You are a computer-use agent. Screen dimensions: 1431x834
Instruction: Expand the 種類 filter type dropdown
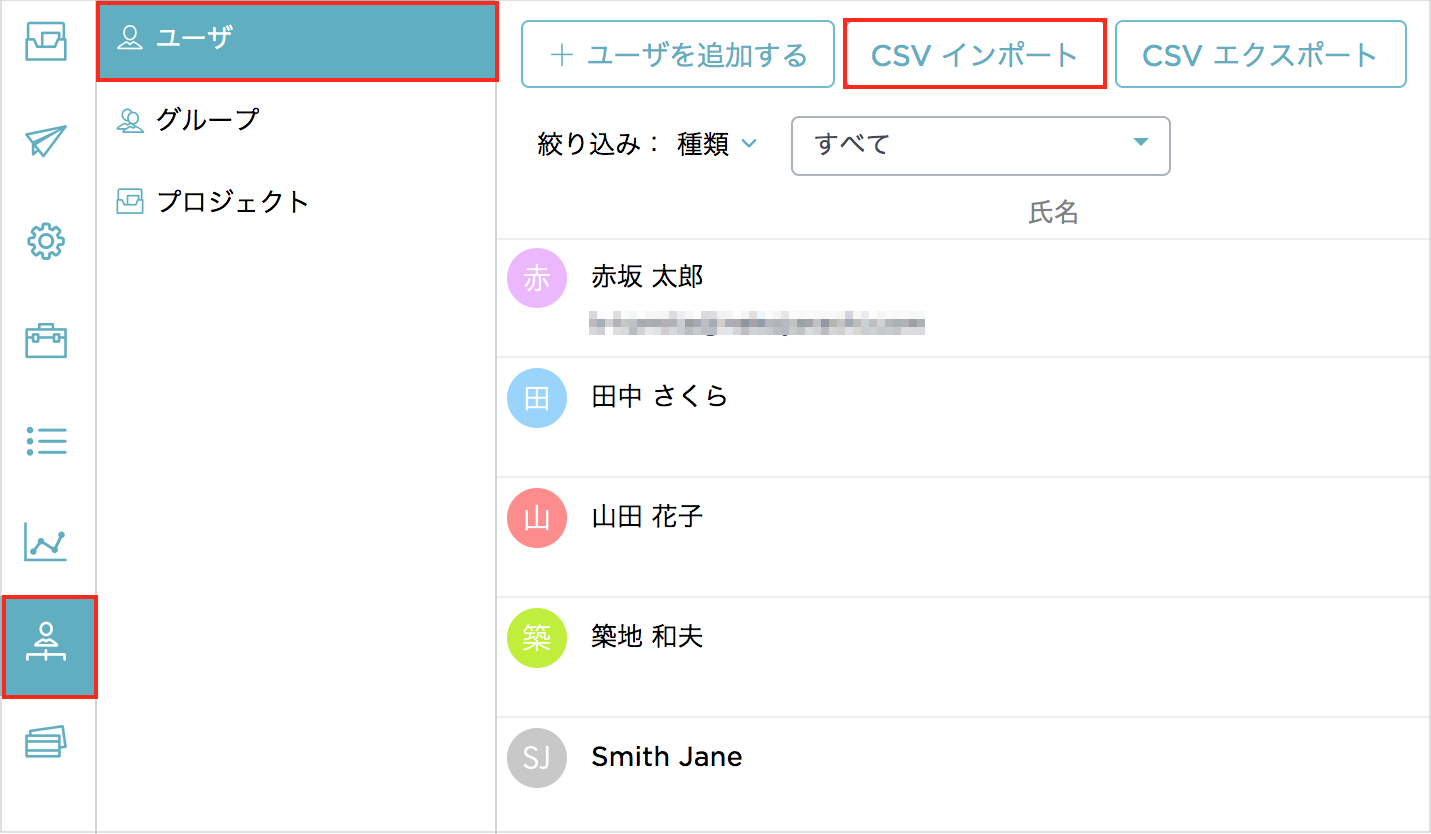(717, 145)
